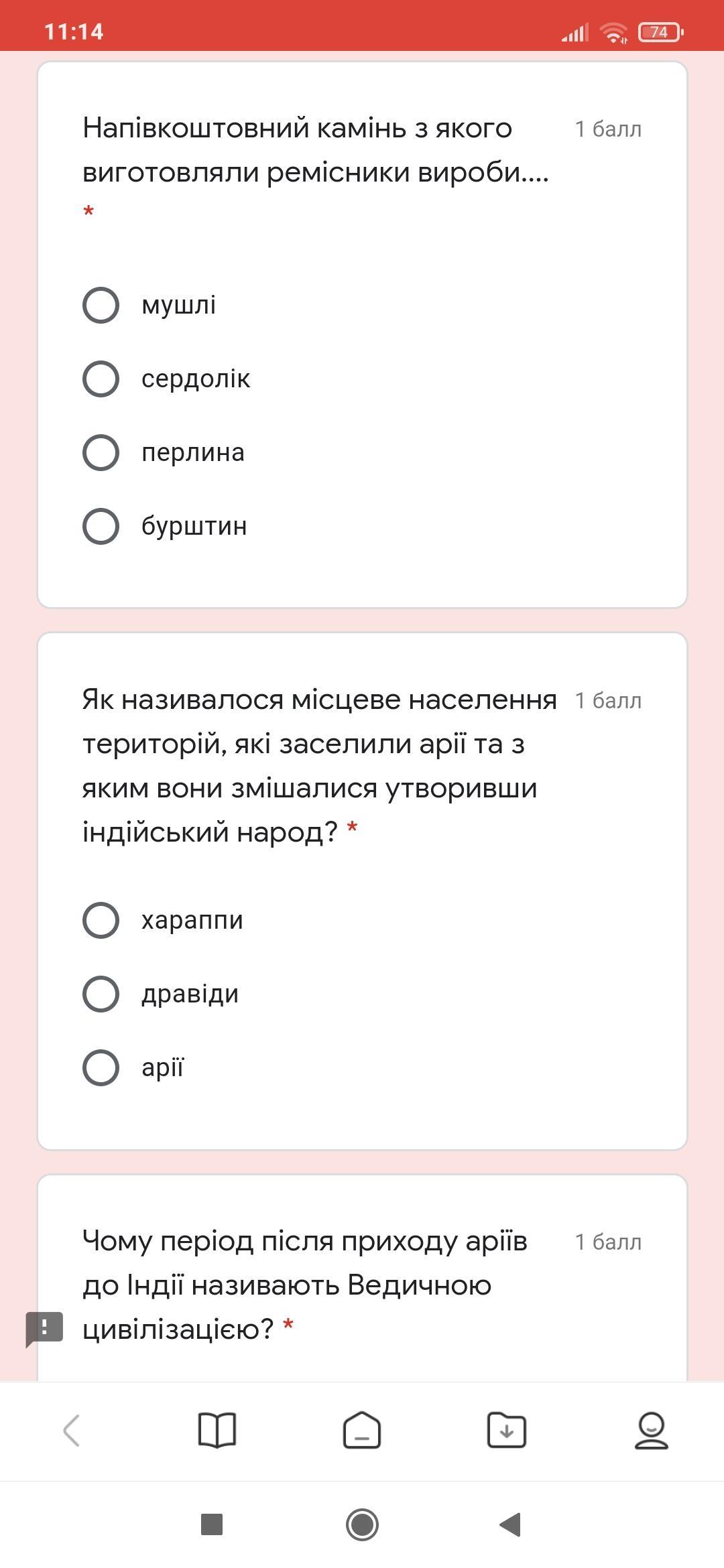Screen dimensions: 724x1568
Task: Tap the Android recent apps square button
Action: click(x=212, y=1524)
